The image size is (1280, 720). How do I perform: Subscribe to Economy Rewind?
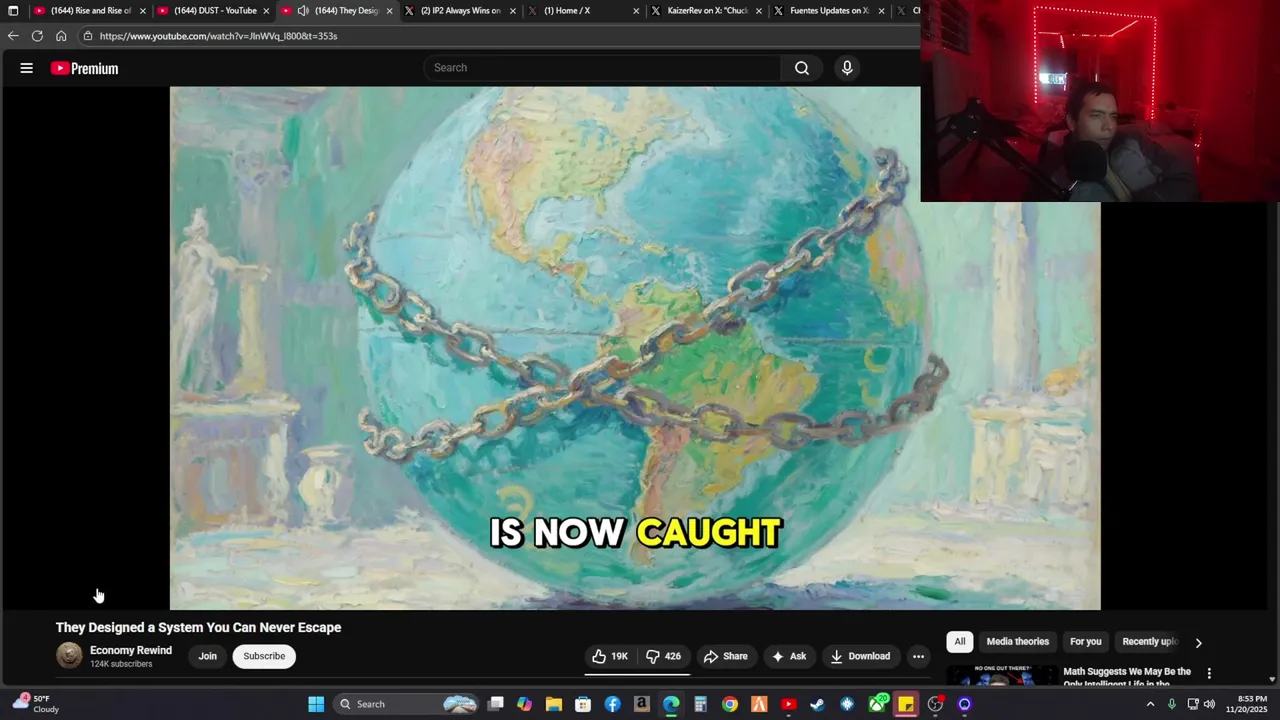(x=264, y=656)
